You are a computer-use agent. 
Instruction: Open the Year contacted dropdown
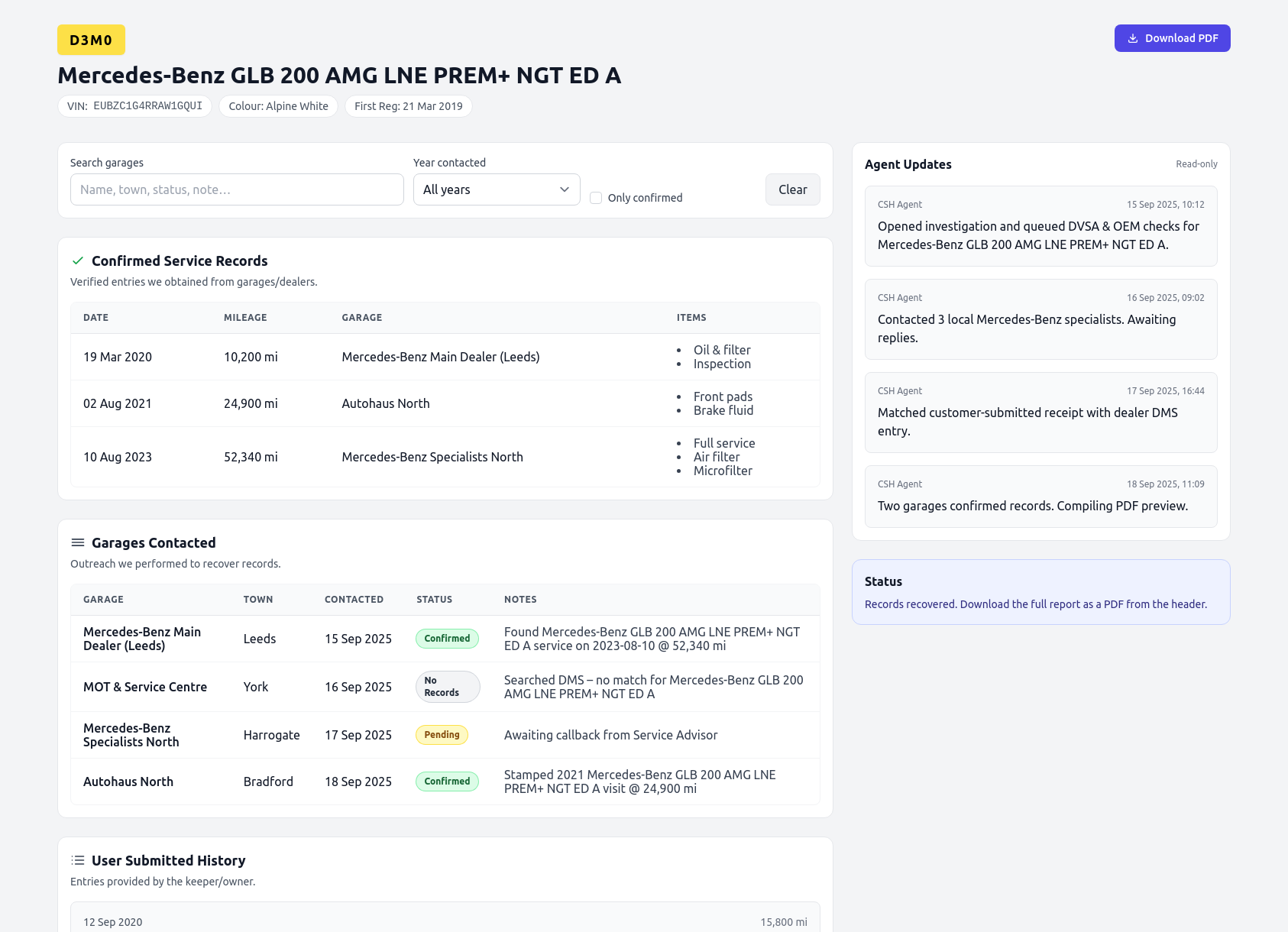(x=497, y=189)
